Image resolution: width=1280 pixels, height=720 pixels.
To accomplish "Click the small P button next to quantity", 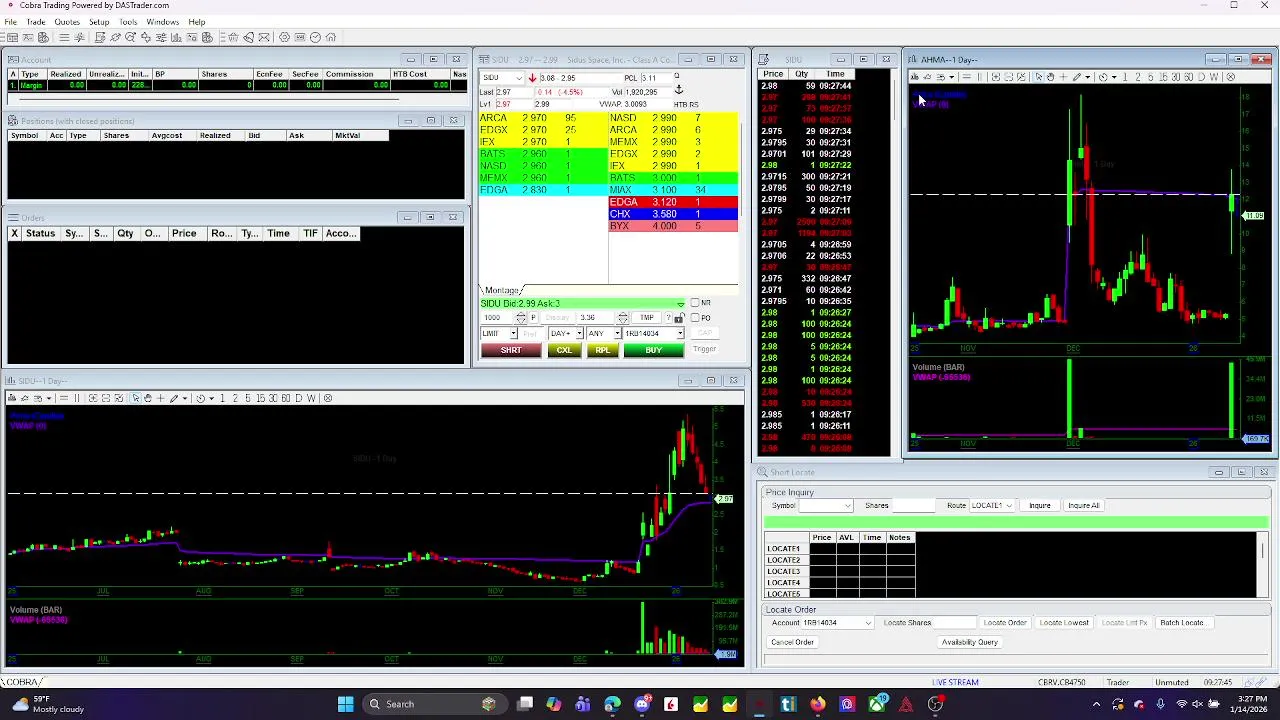I will tap(533, 317).
